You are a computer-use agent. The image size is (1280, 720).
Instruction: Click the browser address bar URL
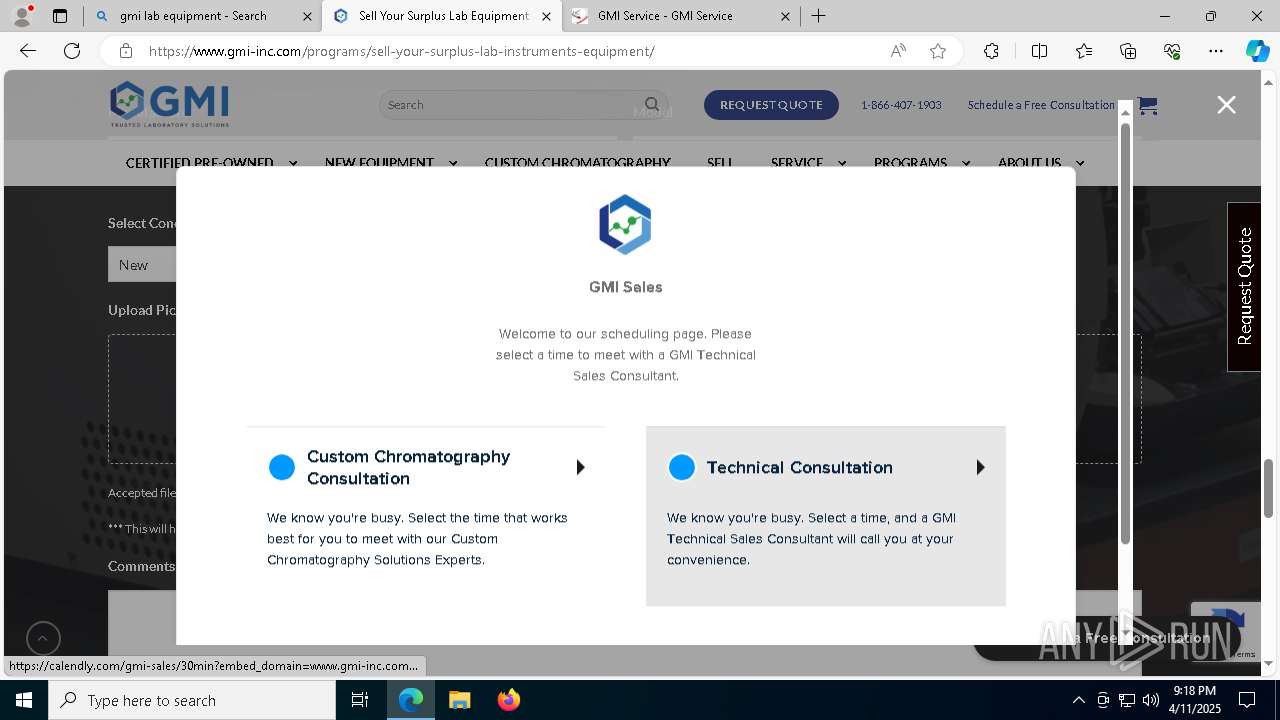pyautogui.click(x=402, y=51)
